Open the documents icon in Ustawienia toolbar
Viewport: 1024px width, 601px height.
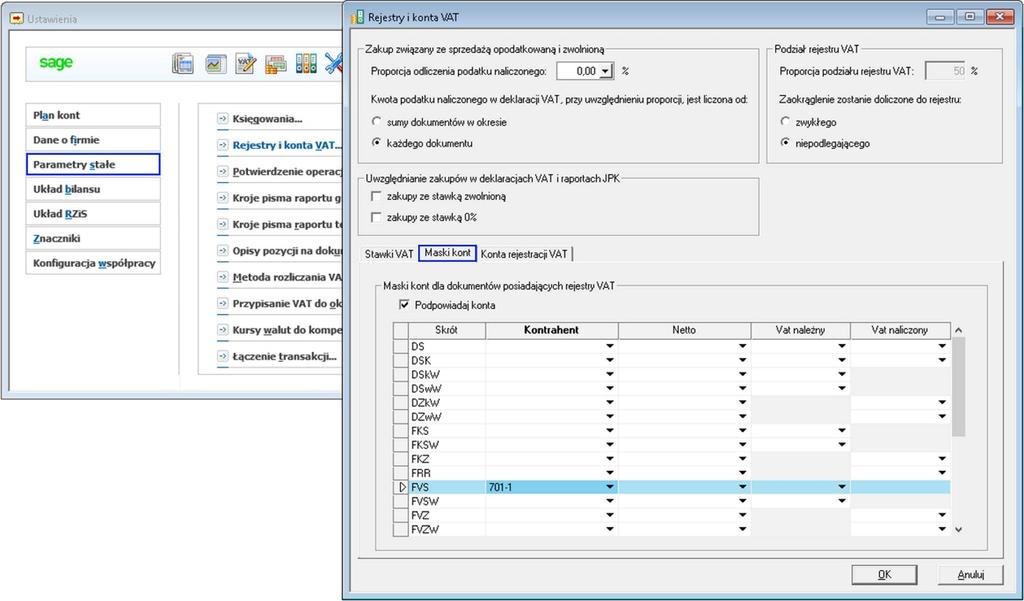pos(183,63)
